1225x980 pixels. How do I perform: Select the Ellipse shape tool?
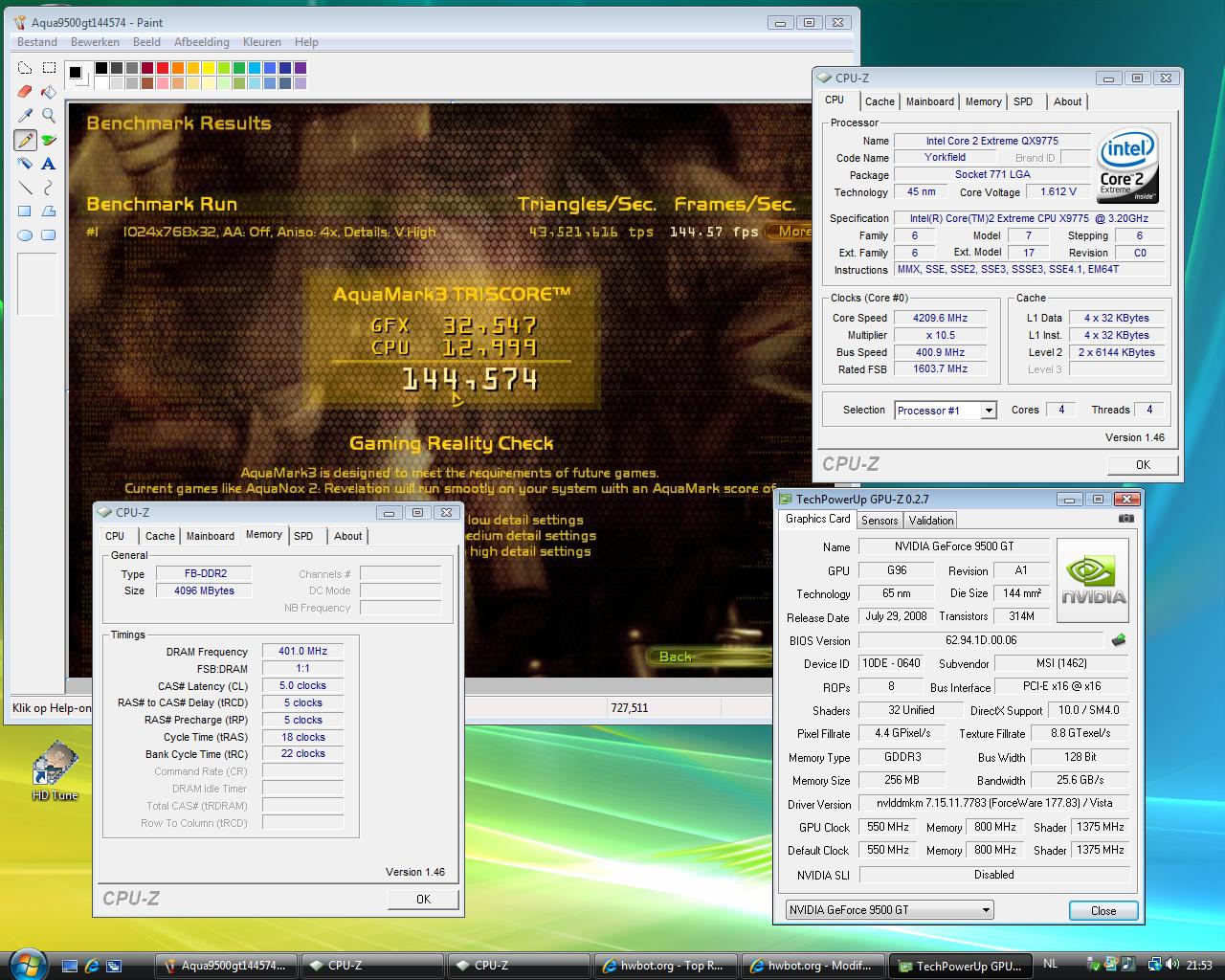[25, 235]
